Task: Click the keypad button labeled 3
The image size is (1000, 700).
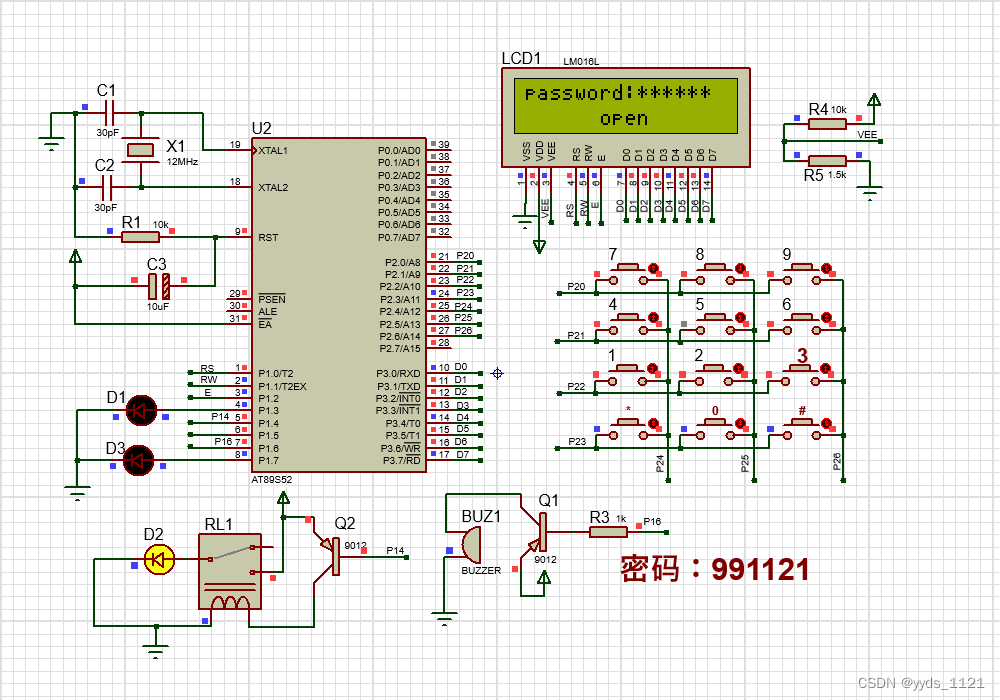Action: 802,374
